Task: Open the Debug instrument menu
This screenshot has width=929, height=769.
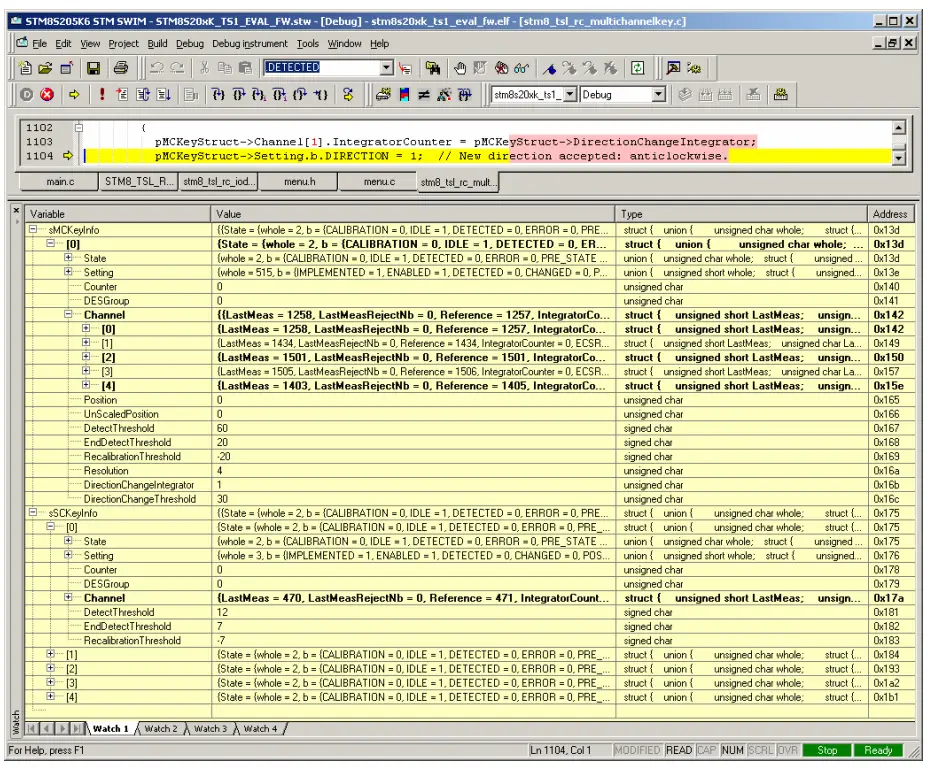Action: (x=249, y=44)
